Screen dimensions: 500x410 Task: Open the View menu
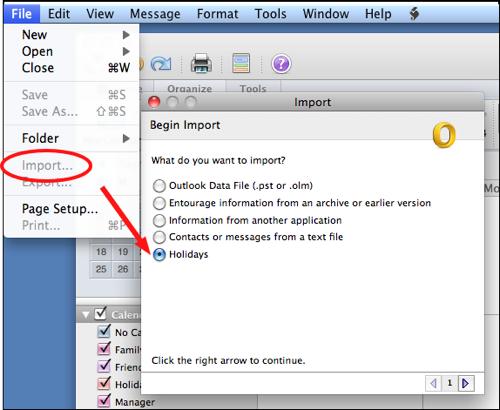pos(100,14)
